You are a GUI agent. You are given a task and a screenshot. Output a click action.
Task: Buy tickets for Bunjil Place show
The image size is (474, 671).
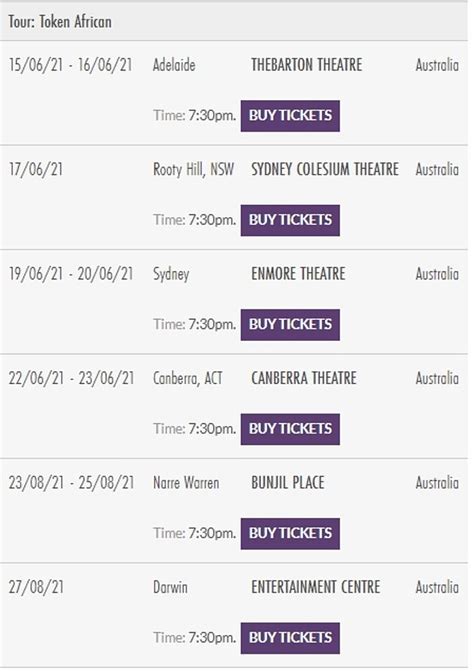pos(290,534)
